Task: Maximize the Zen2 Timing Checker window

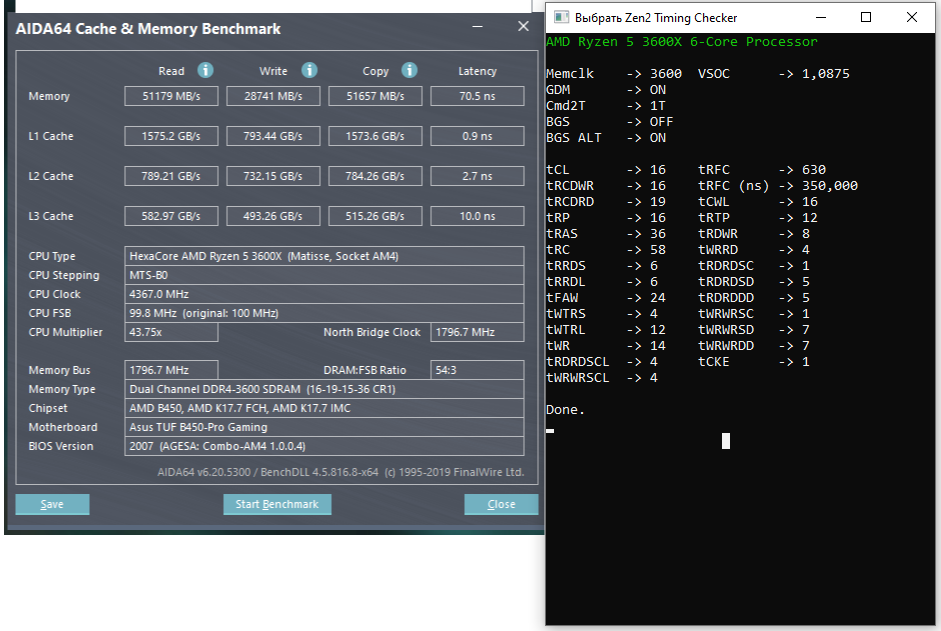Action: (x=865, y=17)
